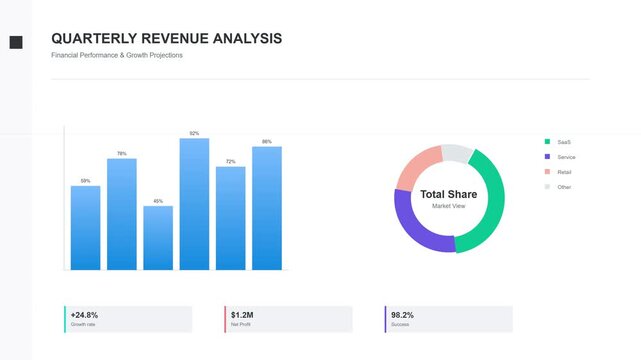Click the tallest bar labeled 92%
The height and width of the screenshot is (360, 641).
(194, 204)
